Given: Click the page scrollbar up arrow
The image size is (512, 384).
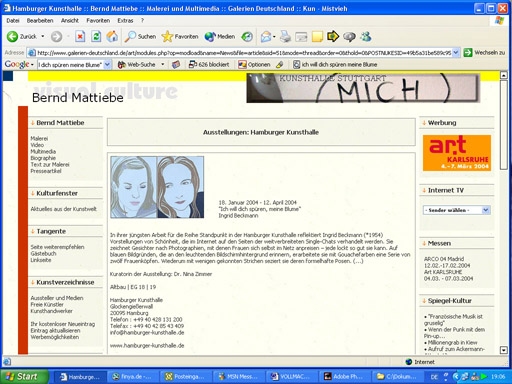Looking at the screenshot, I should coord(504,76).
